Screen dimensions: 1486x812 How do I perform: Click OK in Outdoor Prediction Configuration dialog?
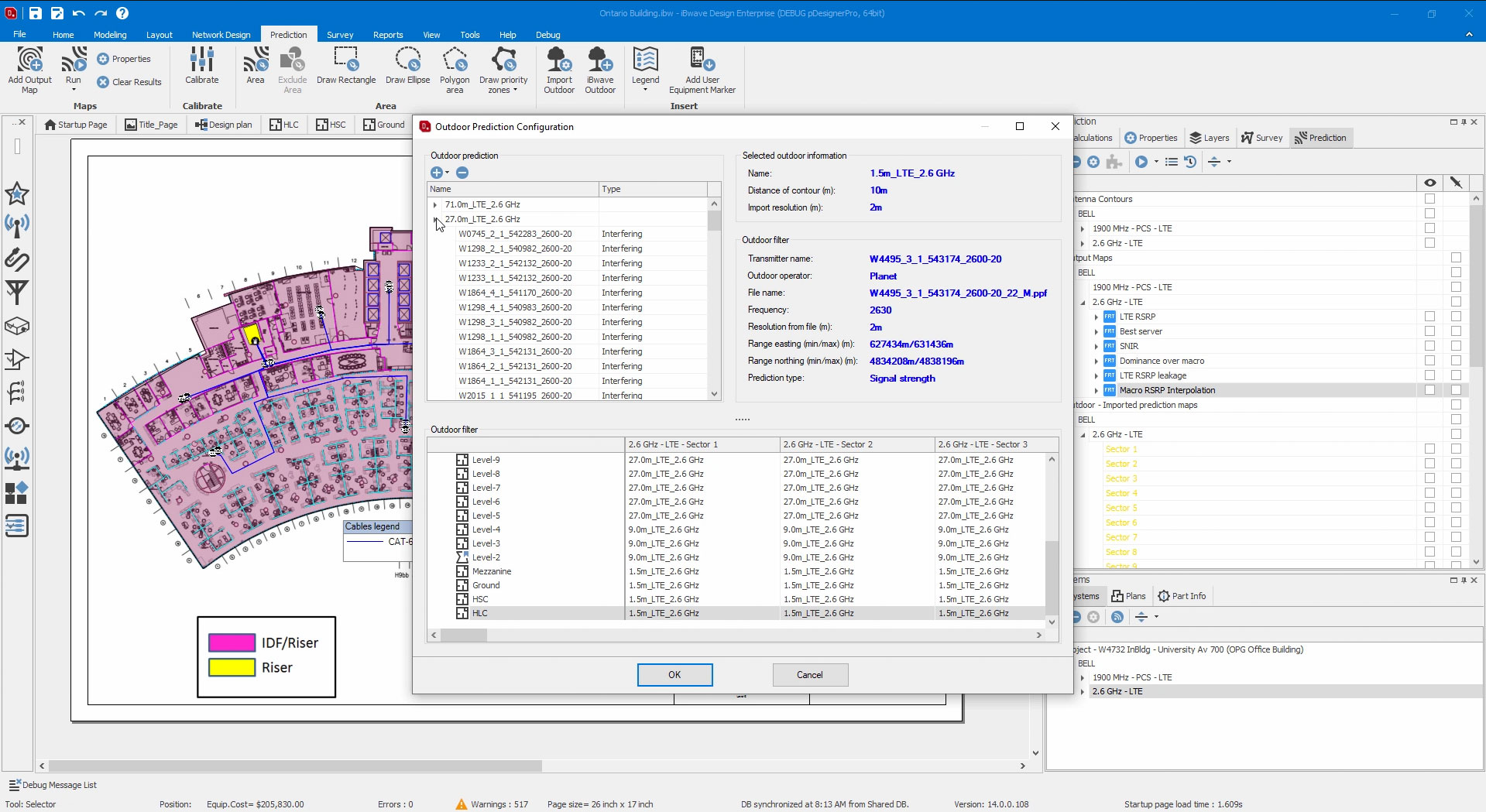point(674,675)
